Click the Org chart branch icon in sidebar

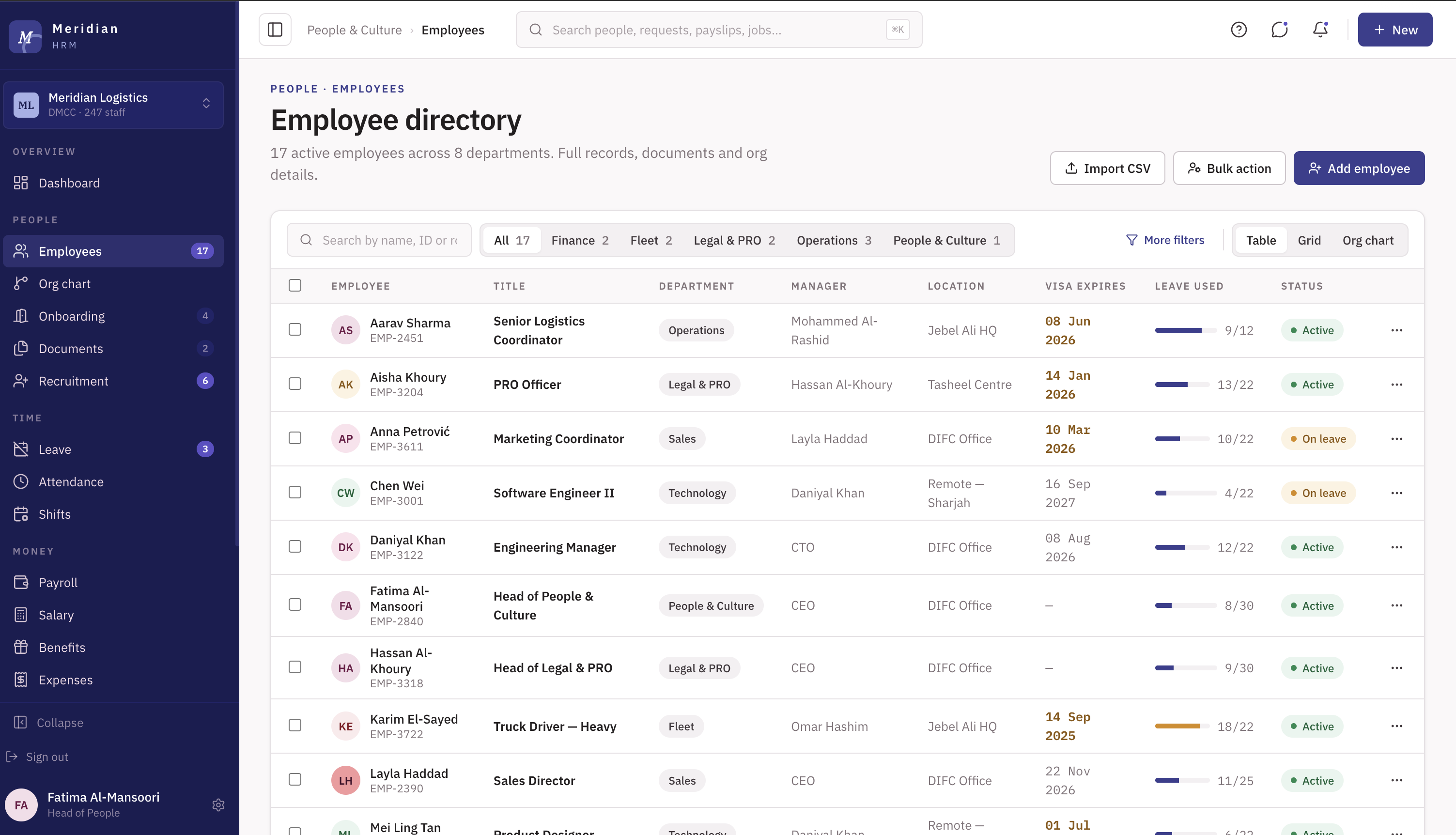pyautogui.click(x=21, y=284)
